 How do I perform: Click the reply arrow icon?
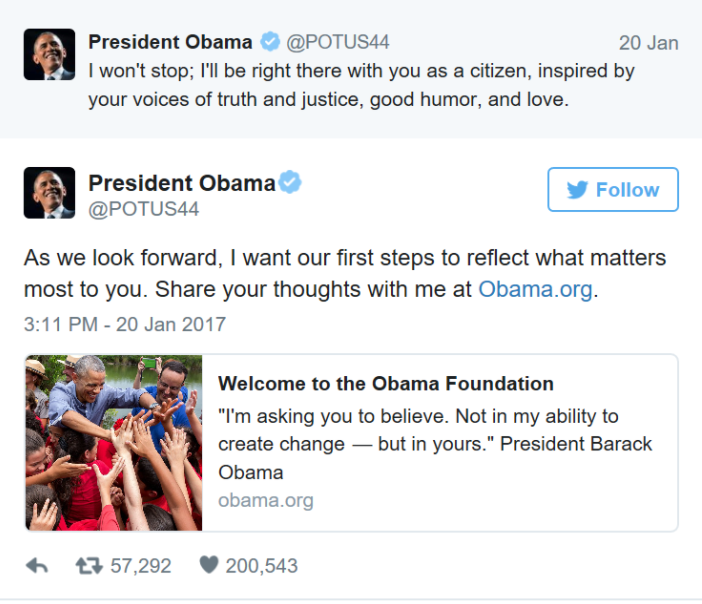[x=37, y=566]
